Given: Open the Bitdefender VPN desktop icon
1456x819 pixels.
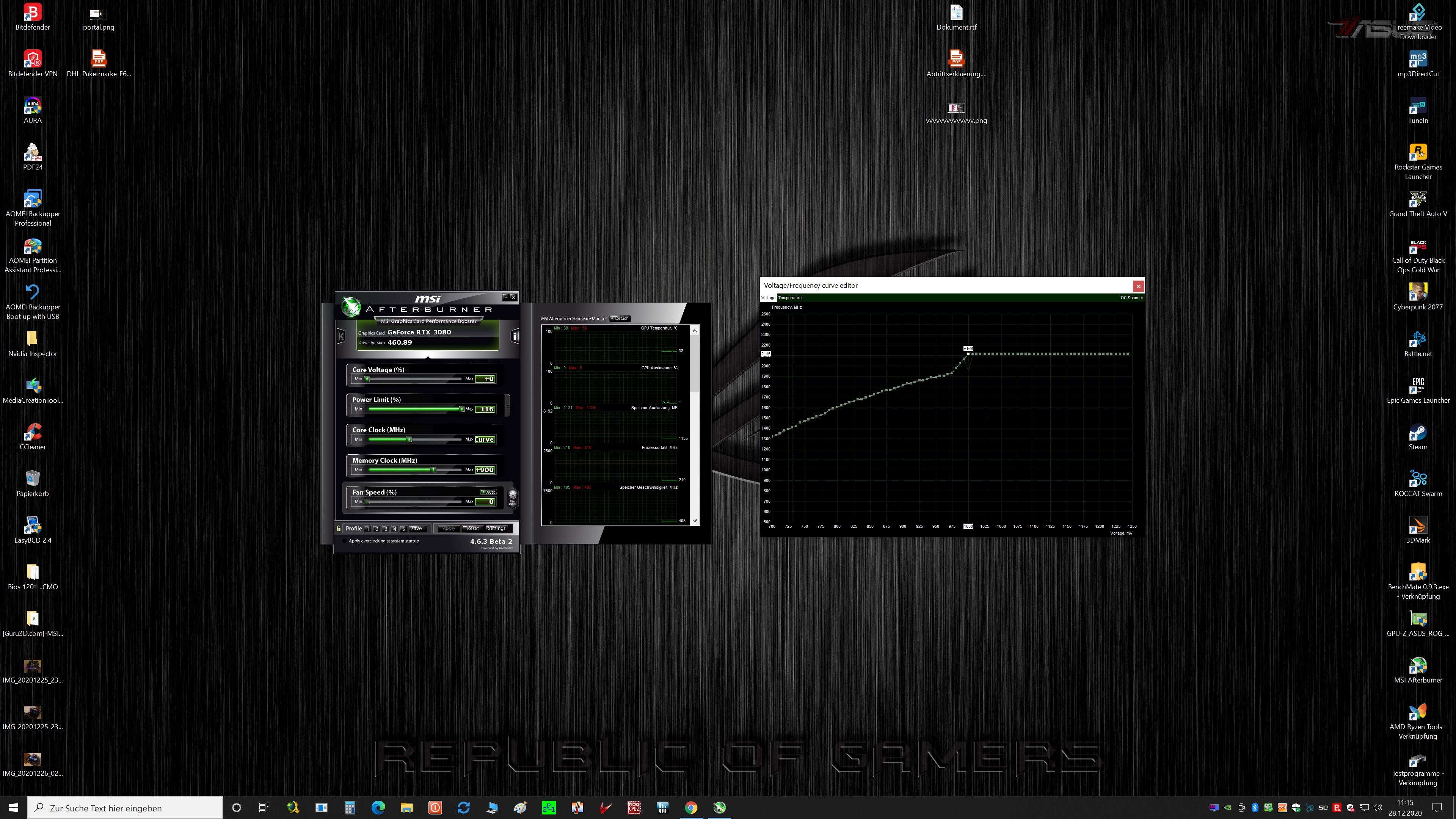Looking at the screenshot, I should click(32, 64).
